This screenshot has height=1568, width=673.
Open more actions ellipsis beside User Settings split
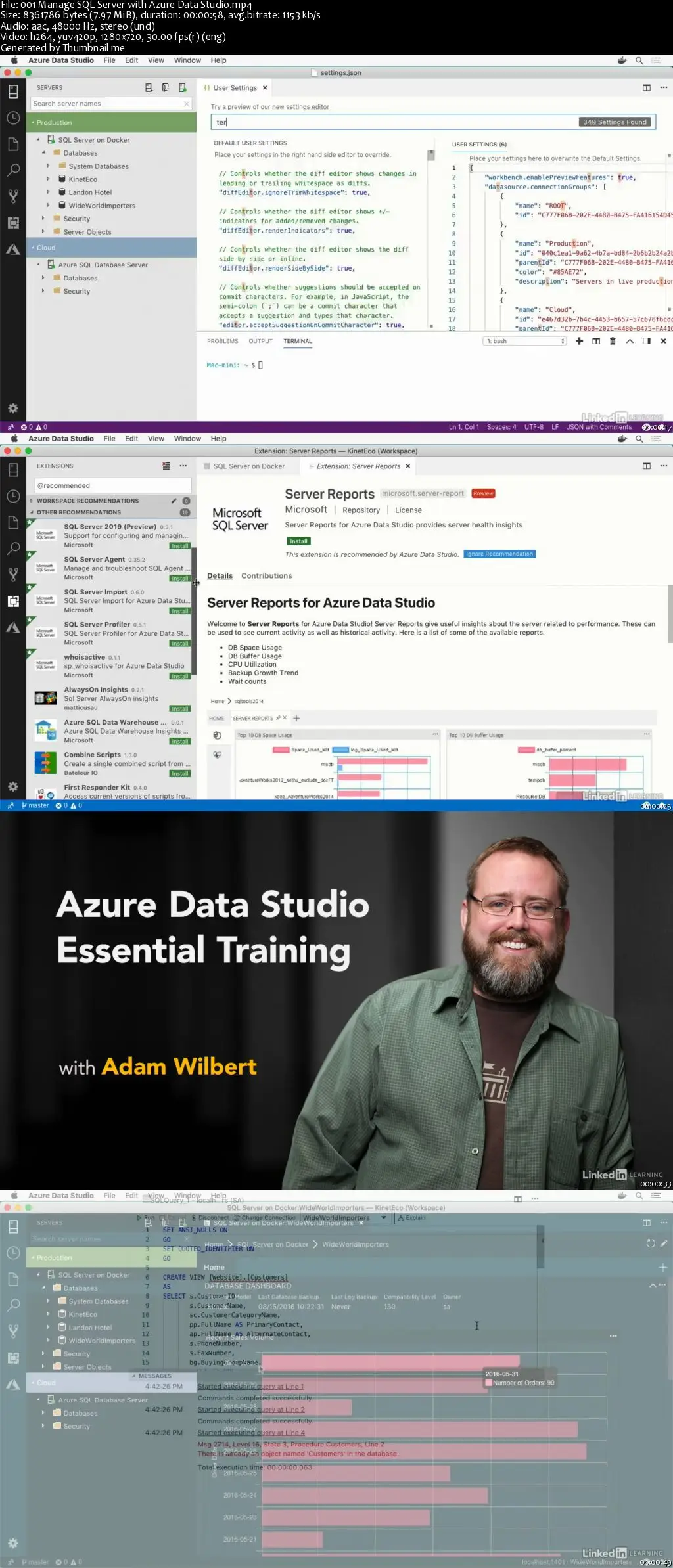(663, 87)
